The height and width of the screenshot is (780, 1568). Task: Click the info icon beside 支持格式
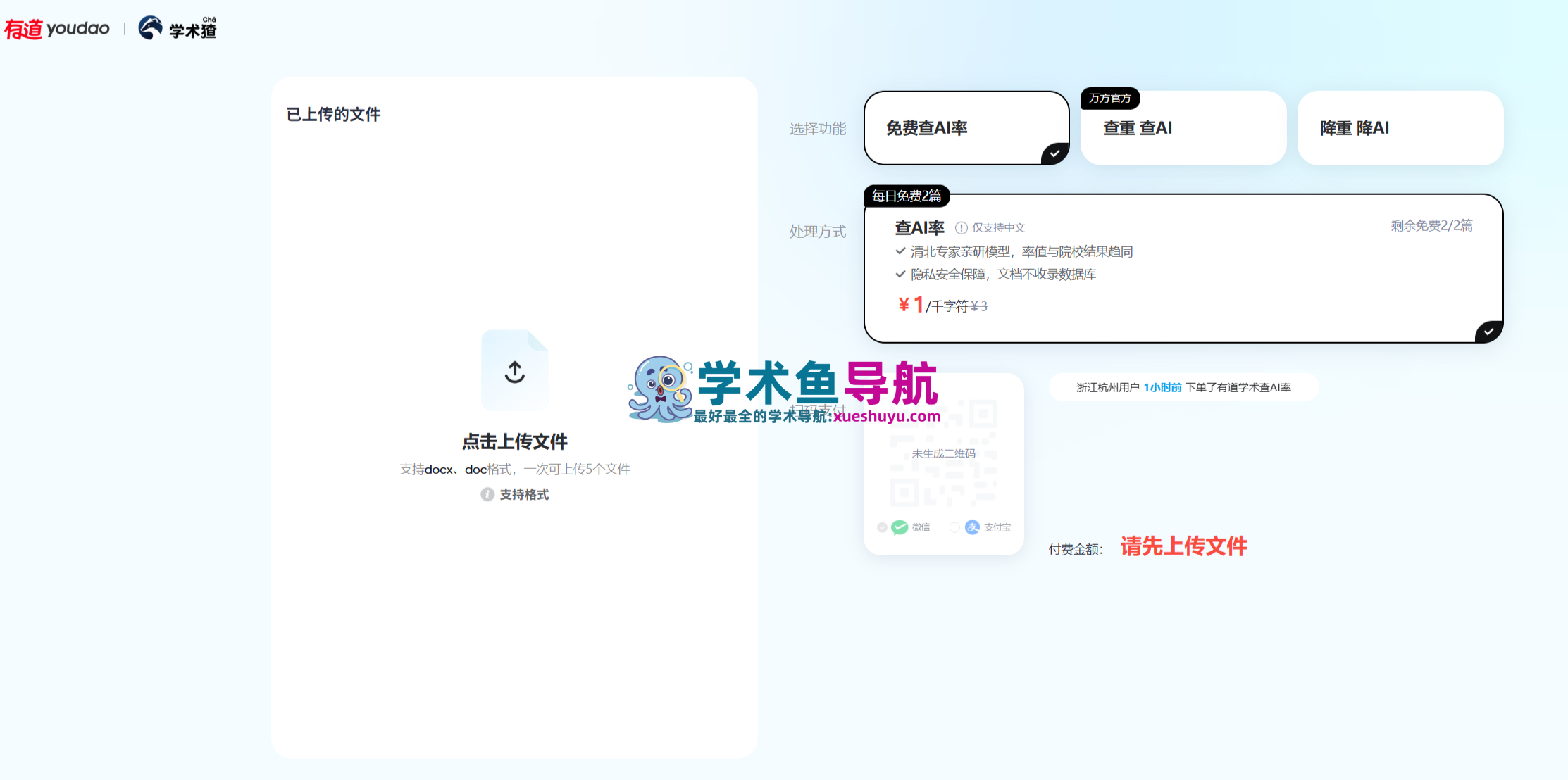click(487, 494)
